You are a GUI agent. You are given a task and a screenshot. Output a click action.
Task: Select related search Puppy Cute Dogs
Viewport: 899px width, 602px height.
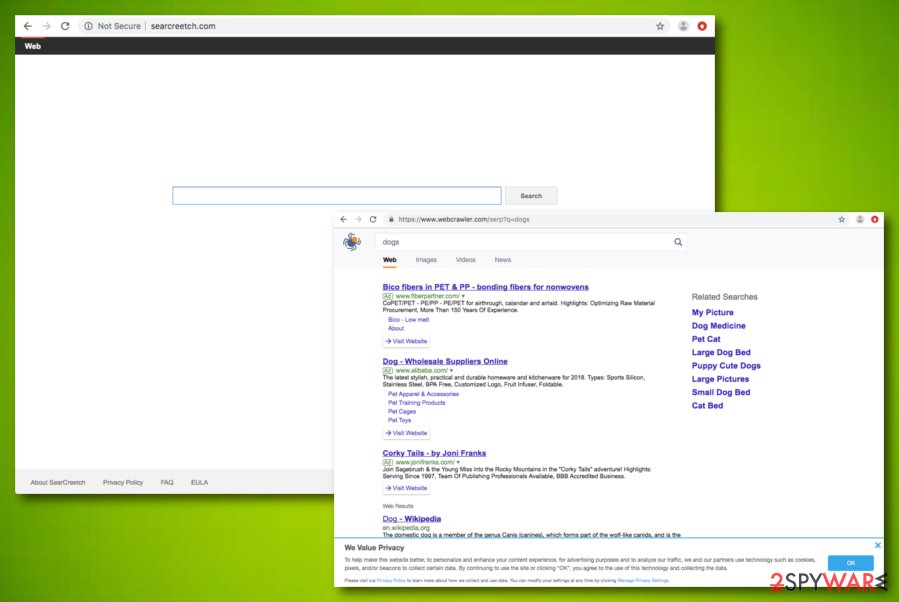coord(726,366)
